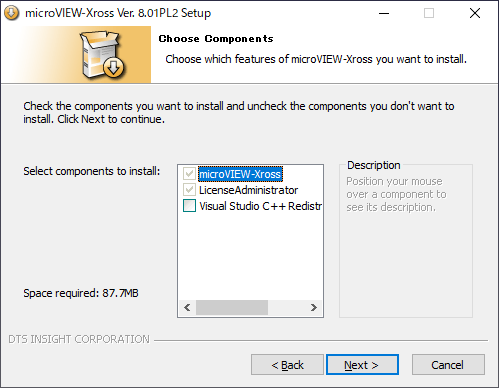Toggle the microVIEW-Xross component checkbox

coord(189,174)
